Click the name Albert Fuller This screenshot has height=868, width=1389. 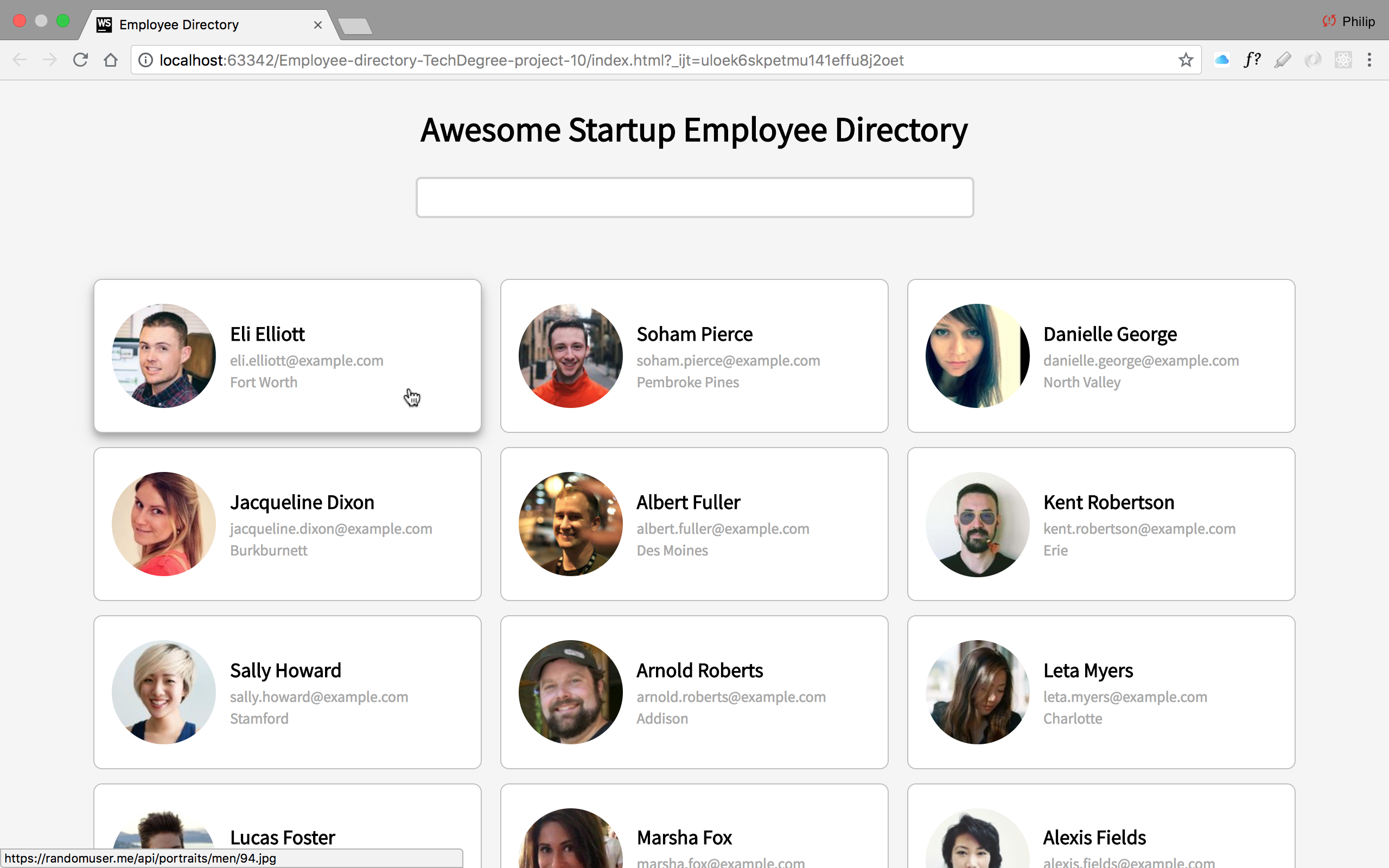(x=688, y=502)
